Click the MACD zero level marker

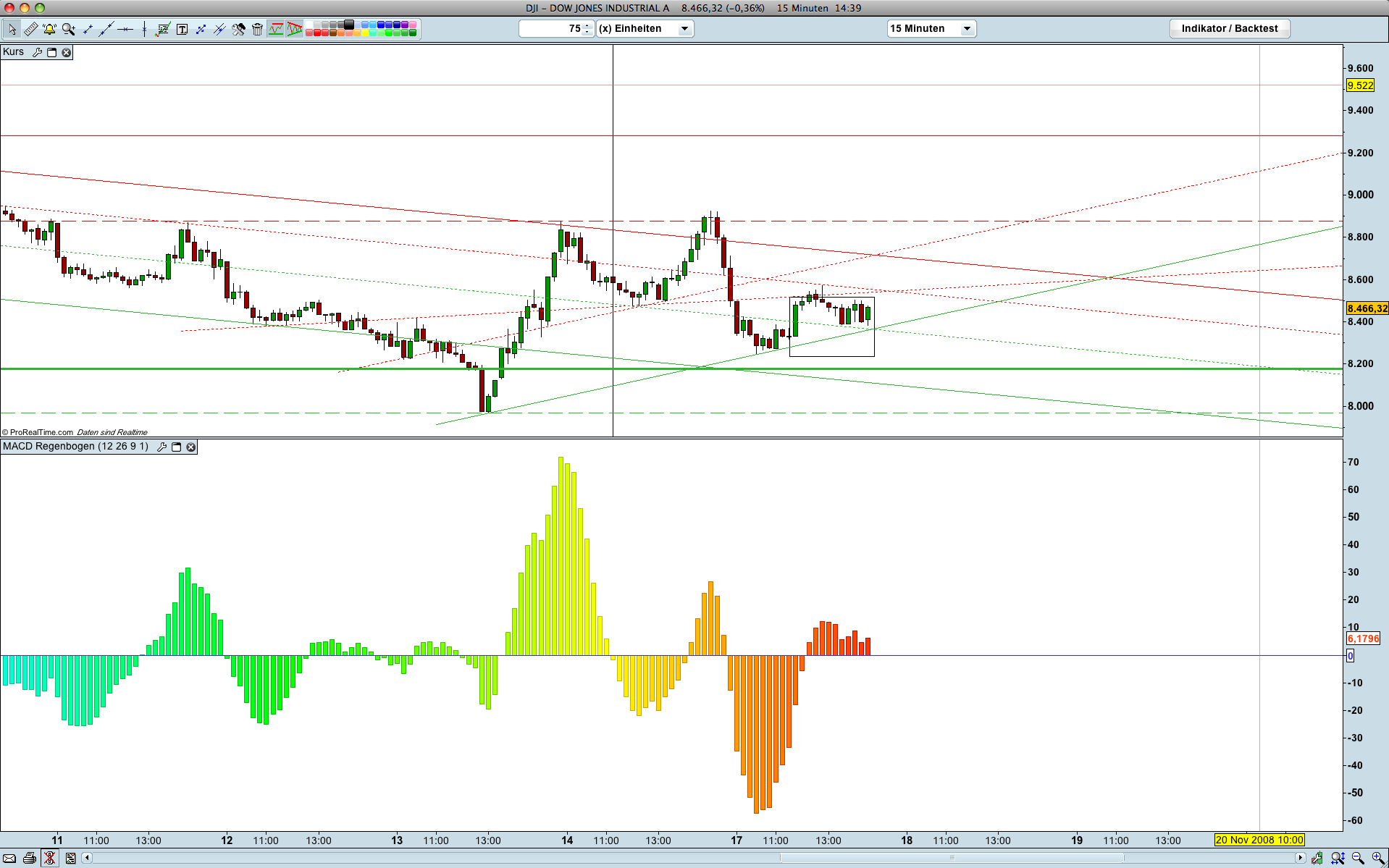point(1350,656)
